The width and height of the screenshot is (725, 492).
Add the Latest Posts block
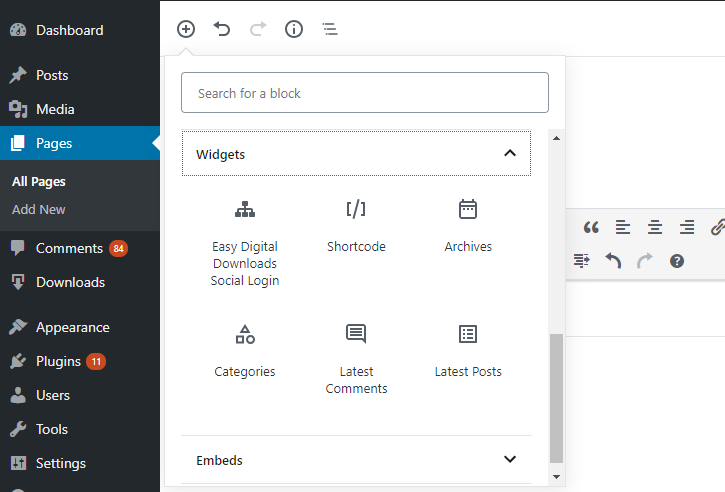(468, 351)
